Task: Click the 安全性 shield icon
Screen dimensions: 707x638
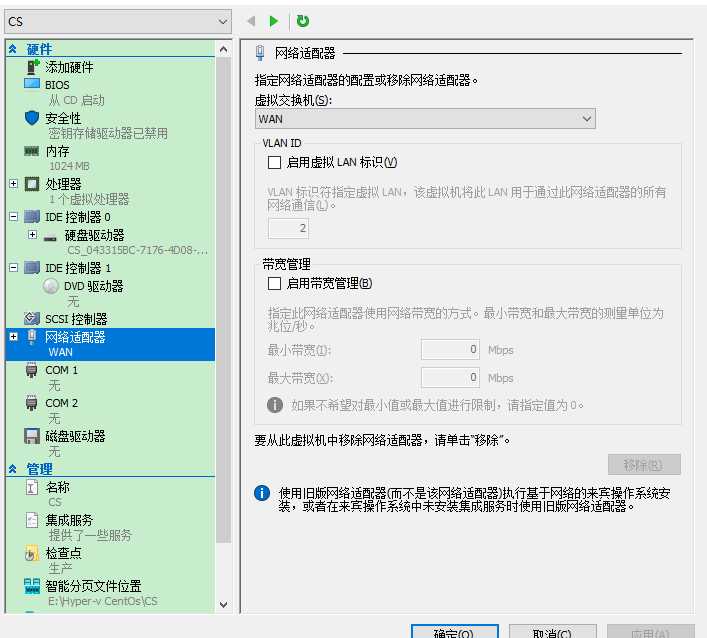Action: 32,118
